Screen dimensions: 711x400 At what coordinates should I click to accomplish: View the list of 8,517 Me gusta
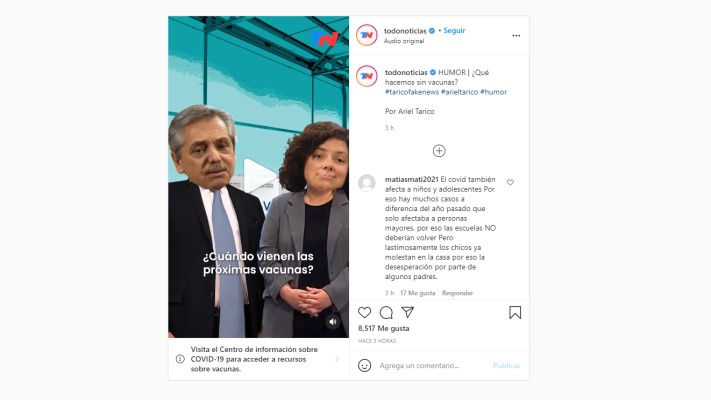point(384,328)
